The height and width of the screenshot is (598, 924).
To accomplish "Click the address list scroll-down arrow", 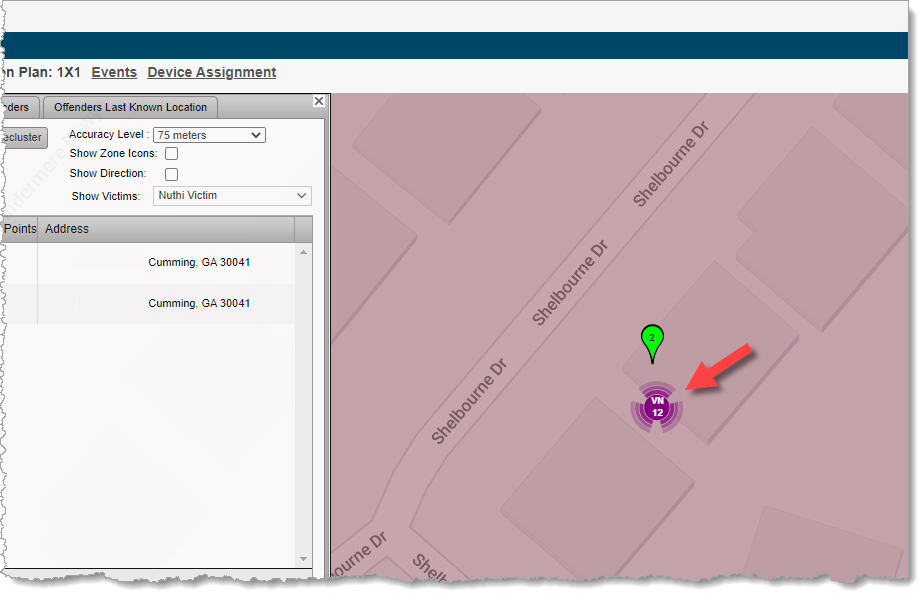I will point(304,558).
